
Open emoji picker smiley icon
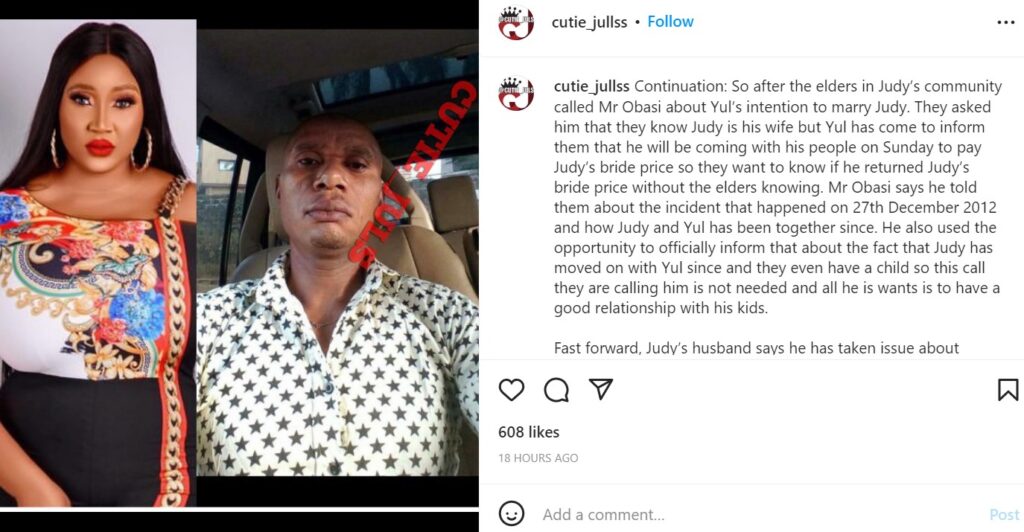pyautogui.click(x=511, y=514)
